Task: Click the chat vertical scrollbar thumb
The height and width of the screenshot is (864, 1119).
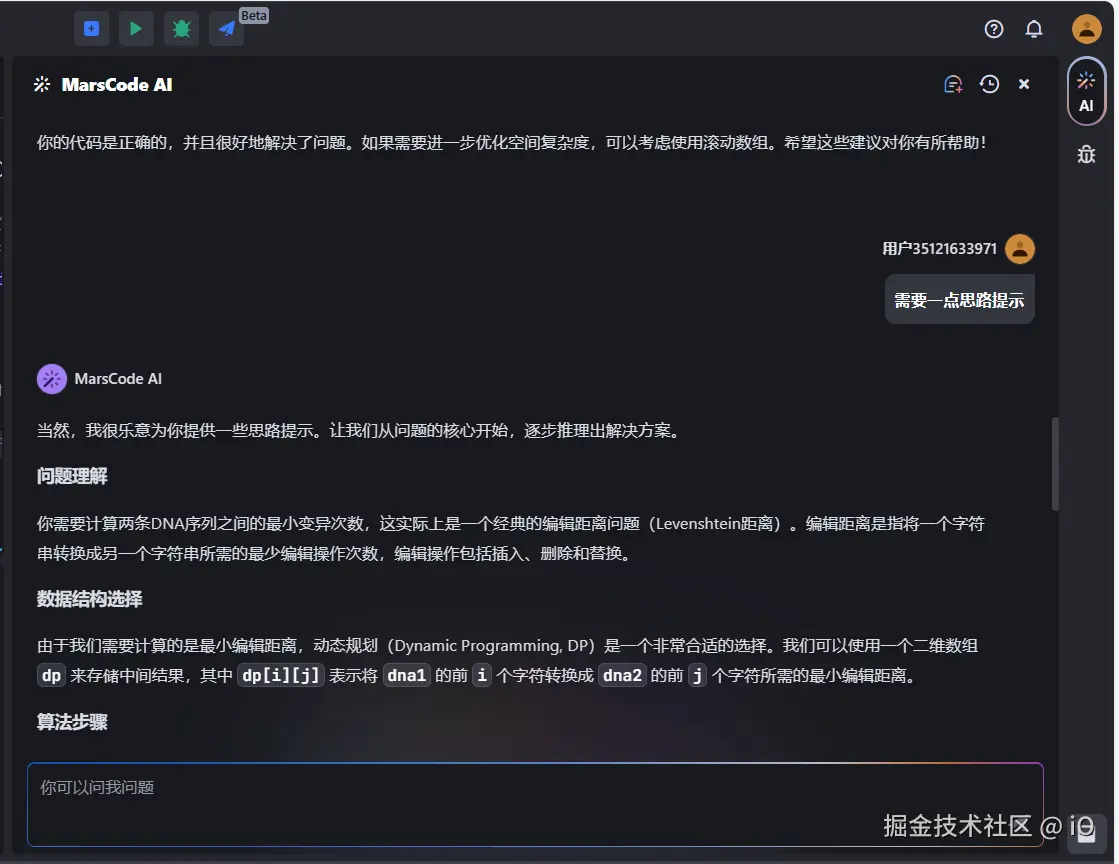Action: point(1054,464)
